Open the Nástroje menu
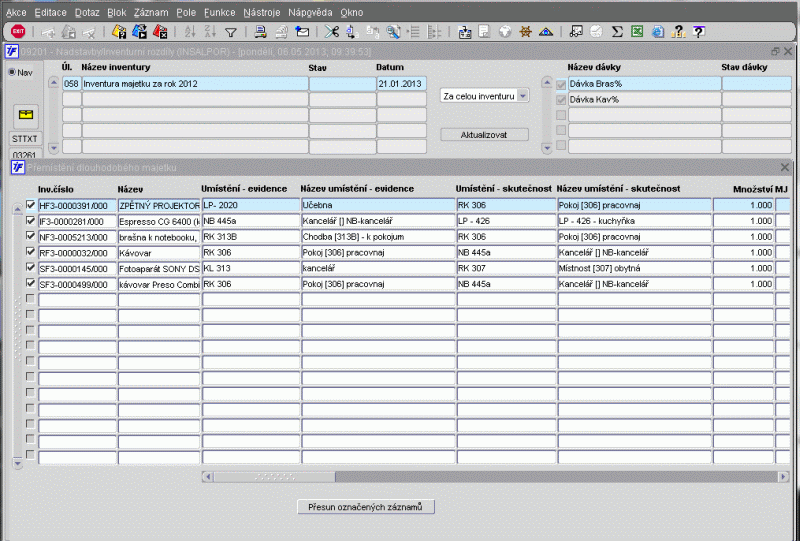This screenshot has height=541, width=800. (x=260, y=12)
